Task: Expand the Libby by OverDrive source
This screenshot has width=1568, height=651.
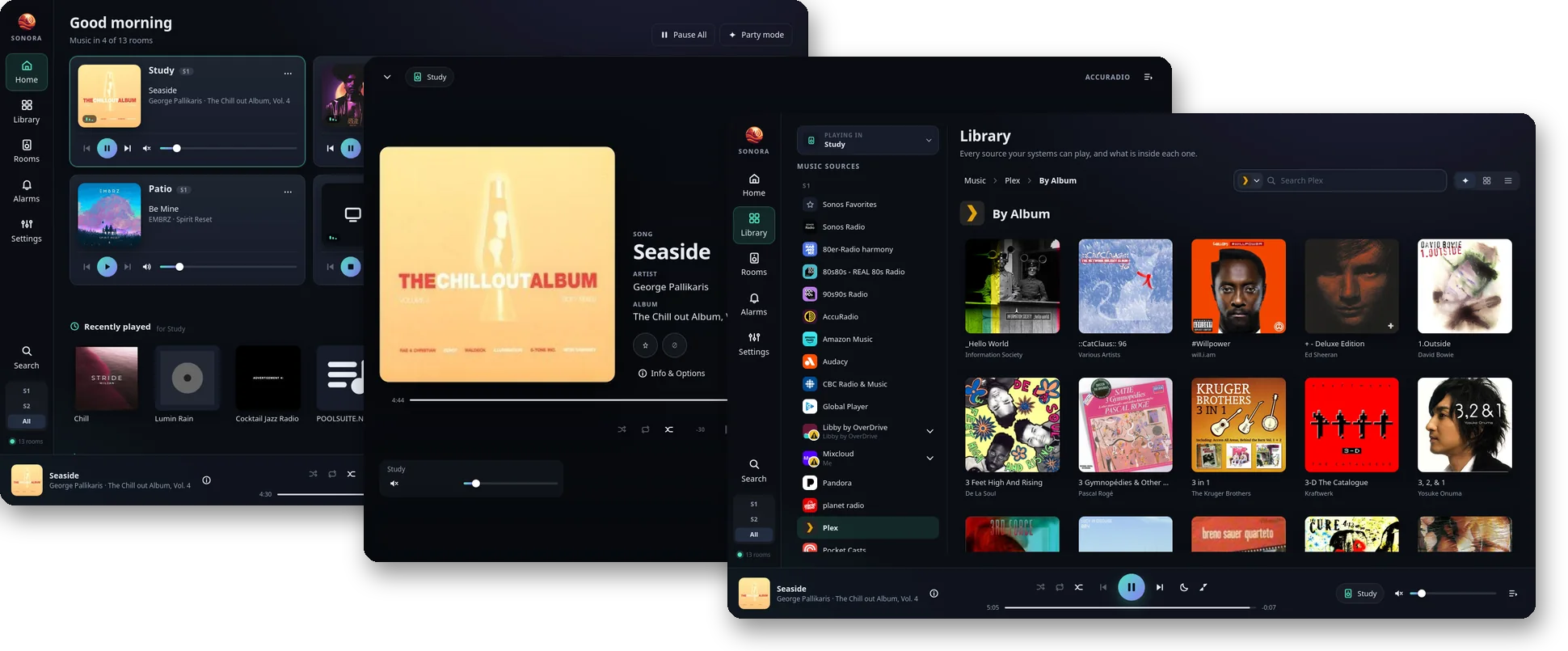Action: [x=929, y=431]
